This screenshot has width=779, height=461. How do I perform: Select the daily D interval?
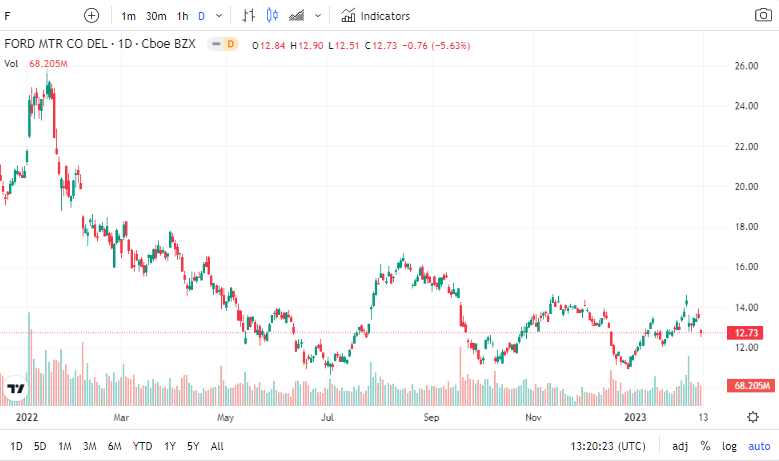(x=201, y=16)
